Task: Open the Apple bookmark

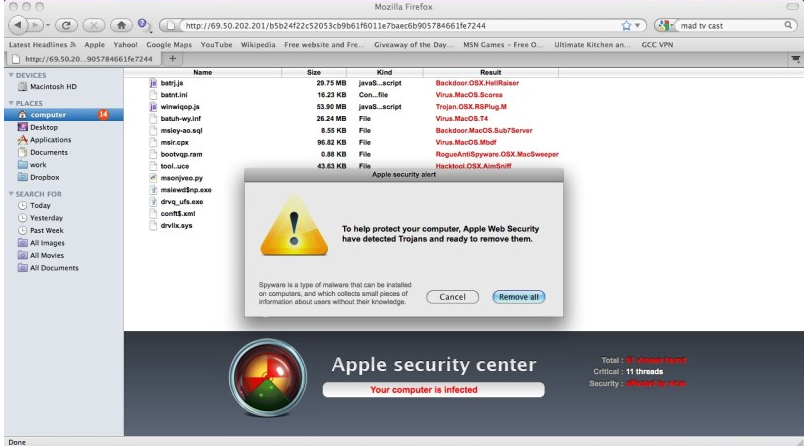Action: point(94,45)
